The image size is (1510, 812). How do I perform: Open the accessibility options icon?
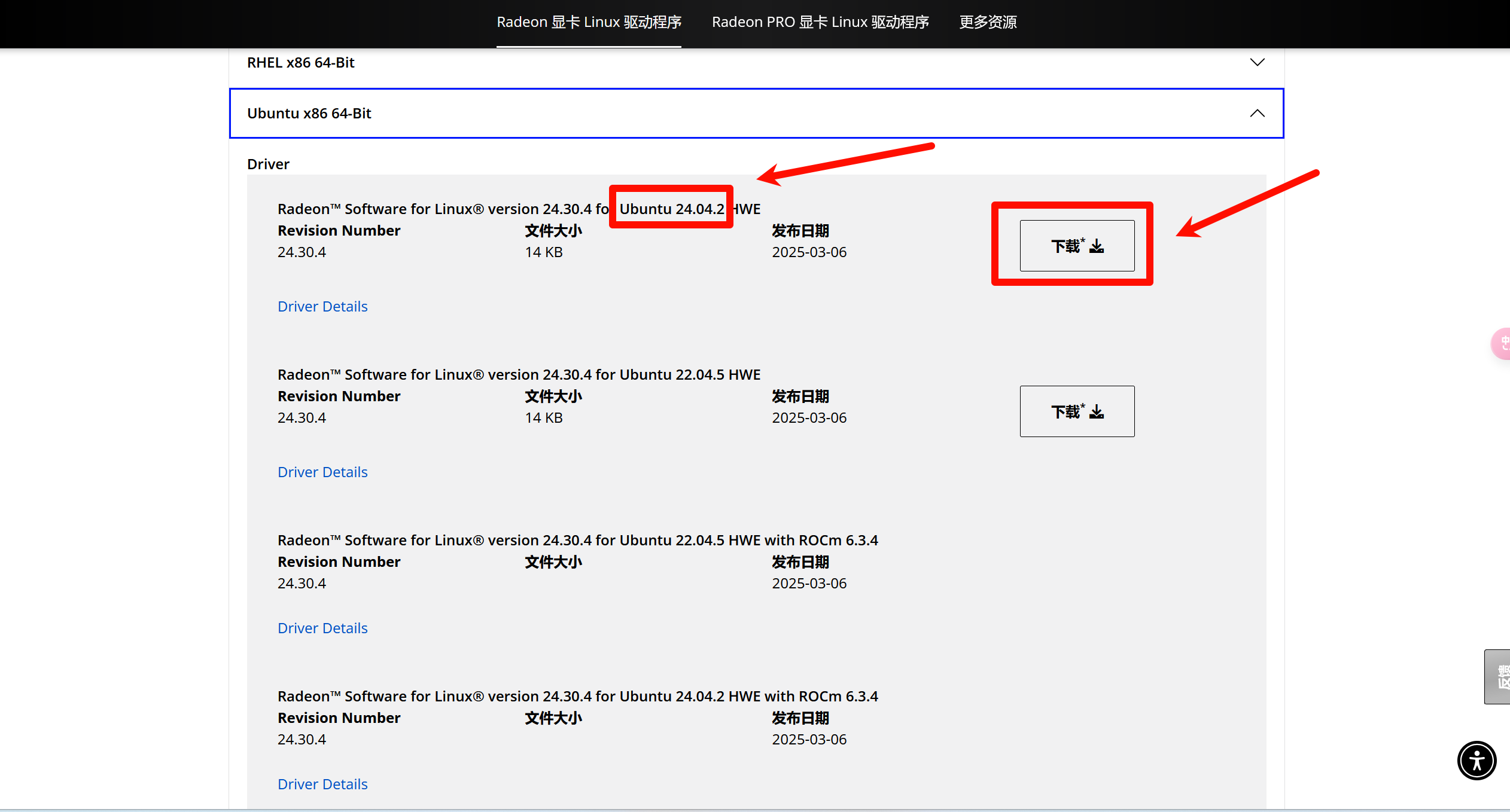[1476, 761]
